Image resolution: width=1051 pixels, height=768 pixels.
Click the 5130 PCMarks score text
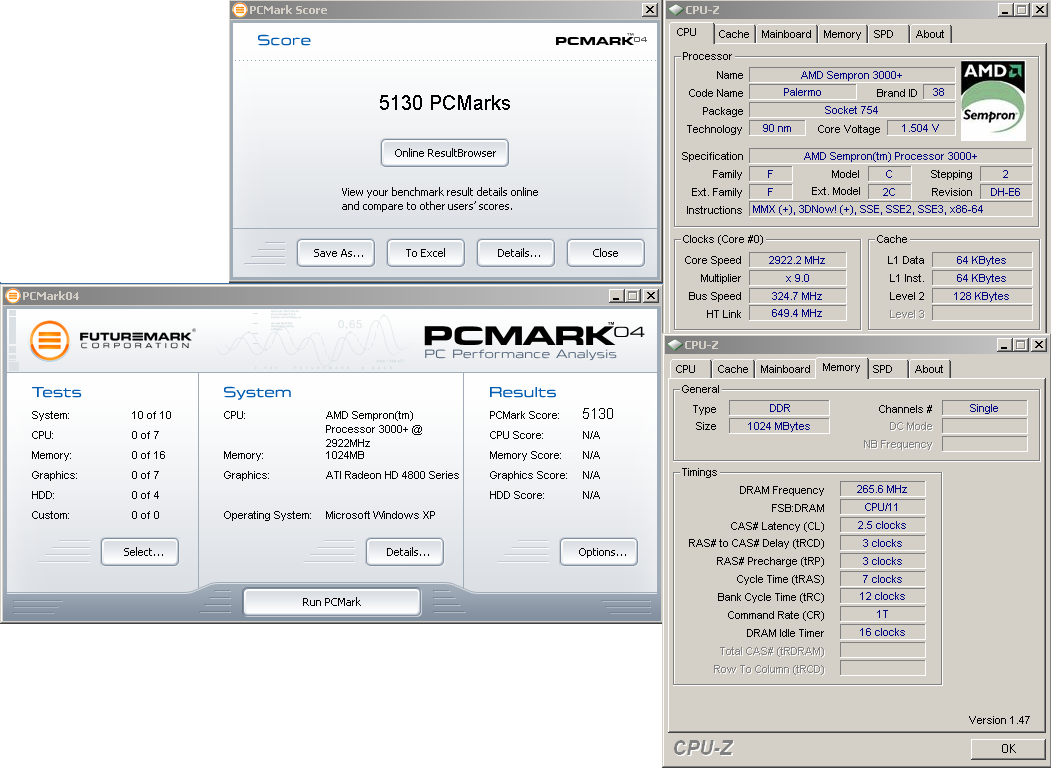coord(444,103)
